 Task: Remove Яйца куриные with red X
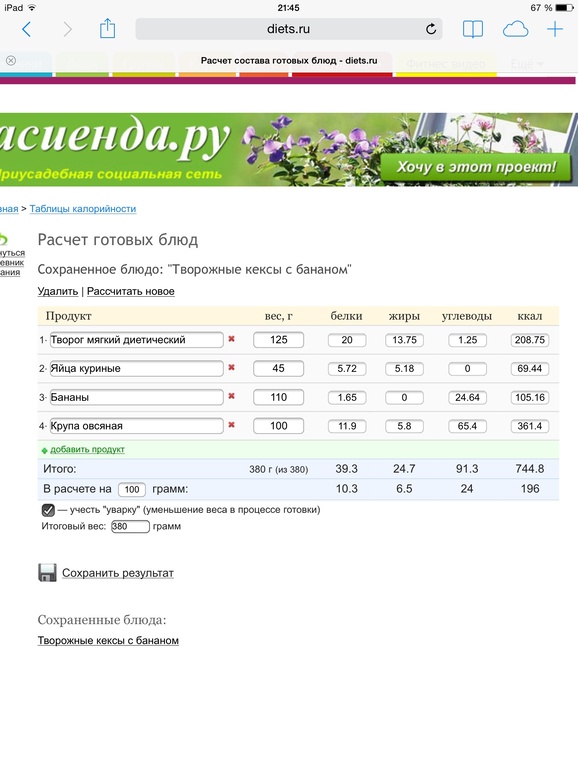pos(231,367)
